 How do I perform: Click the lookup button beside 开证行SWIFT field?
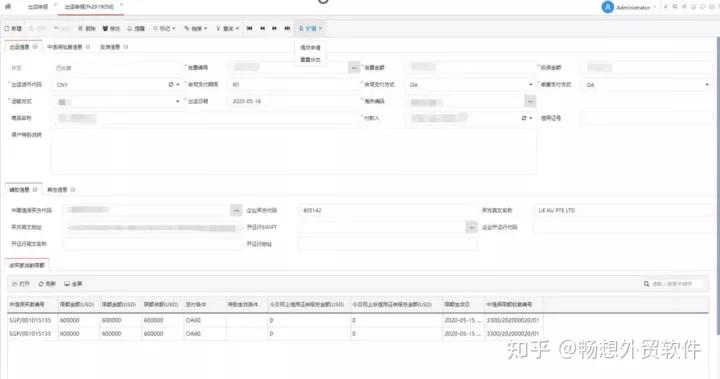point(472,227)
